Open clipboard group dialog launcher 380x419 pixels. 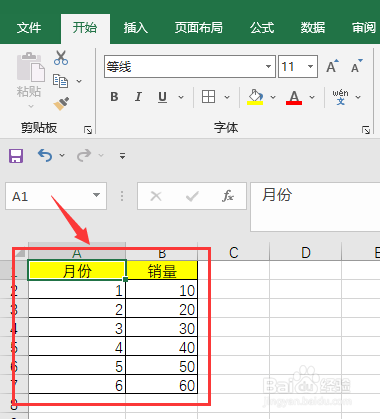pyautogui.click(x=88, y=130)
